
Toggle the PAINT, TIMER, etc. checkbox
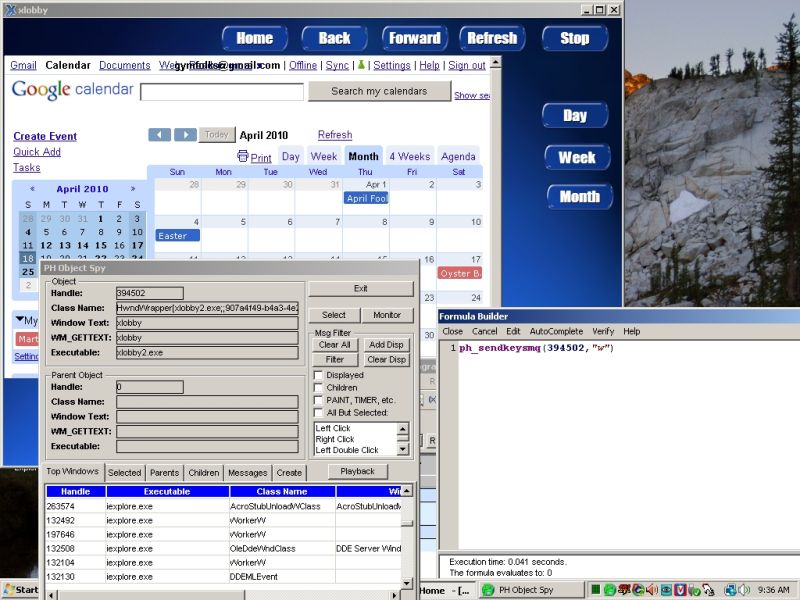click(x=318, y=400)
